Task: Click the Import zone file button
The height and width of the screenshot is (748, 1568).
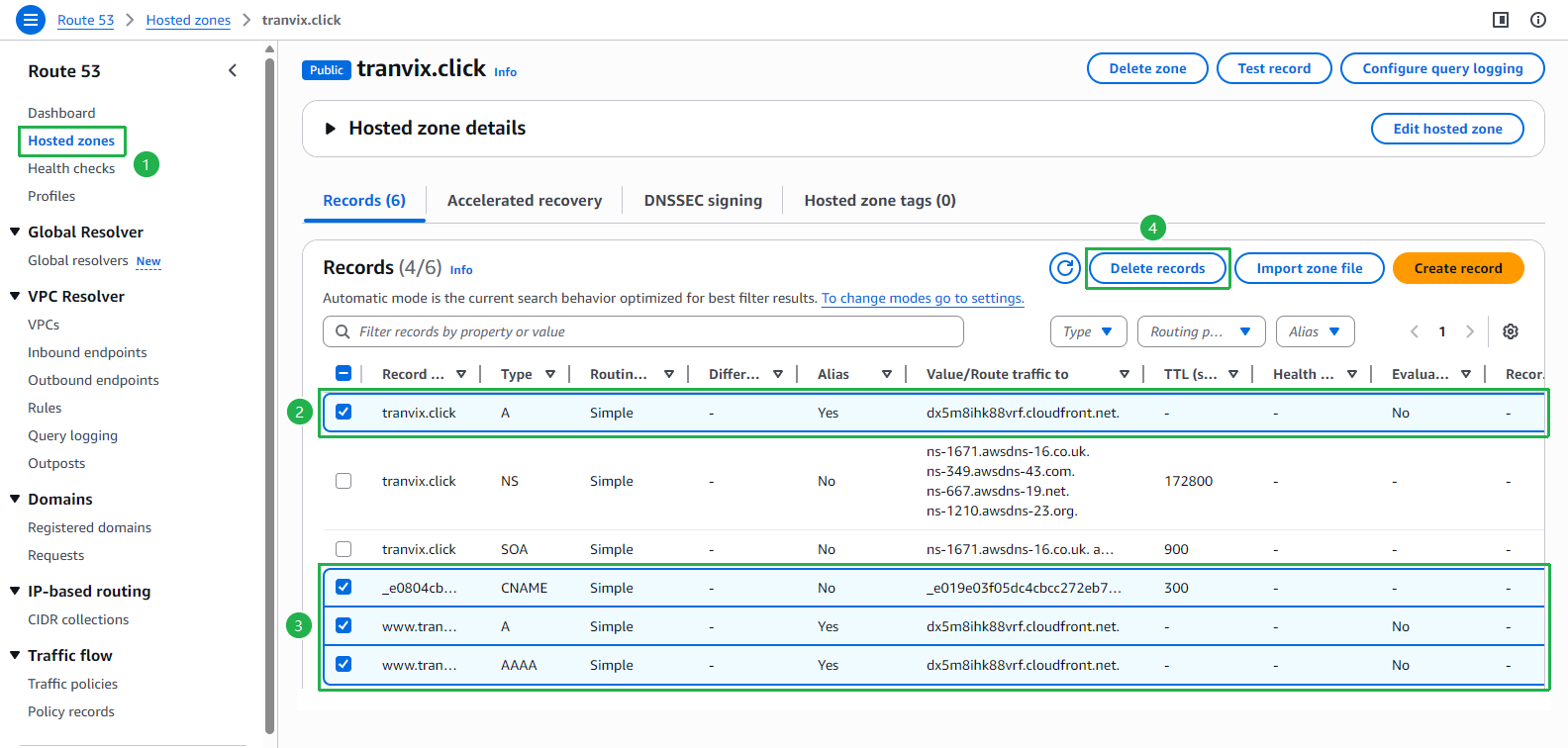Action: tap(1310, 268)
